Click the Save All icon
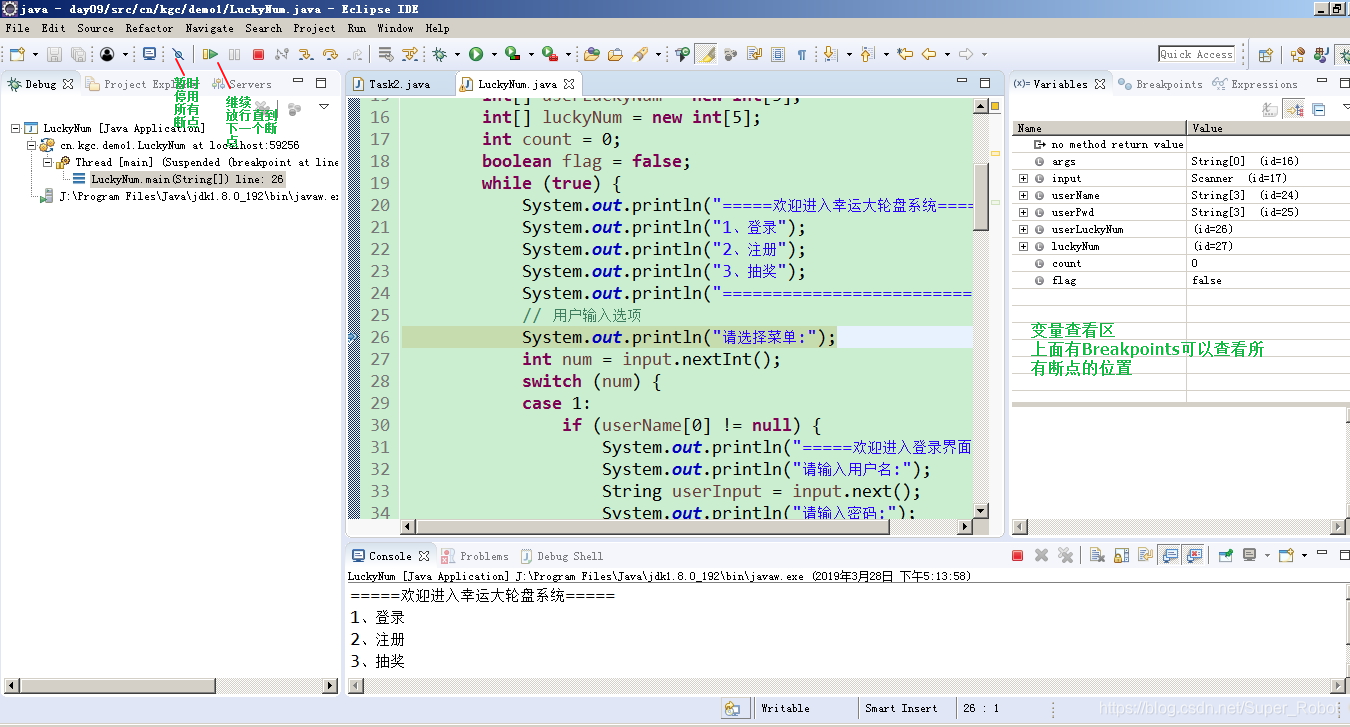The height and width of the screenshot is (727, 1350). point(78,54)
